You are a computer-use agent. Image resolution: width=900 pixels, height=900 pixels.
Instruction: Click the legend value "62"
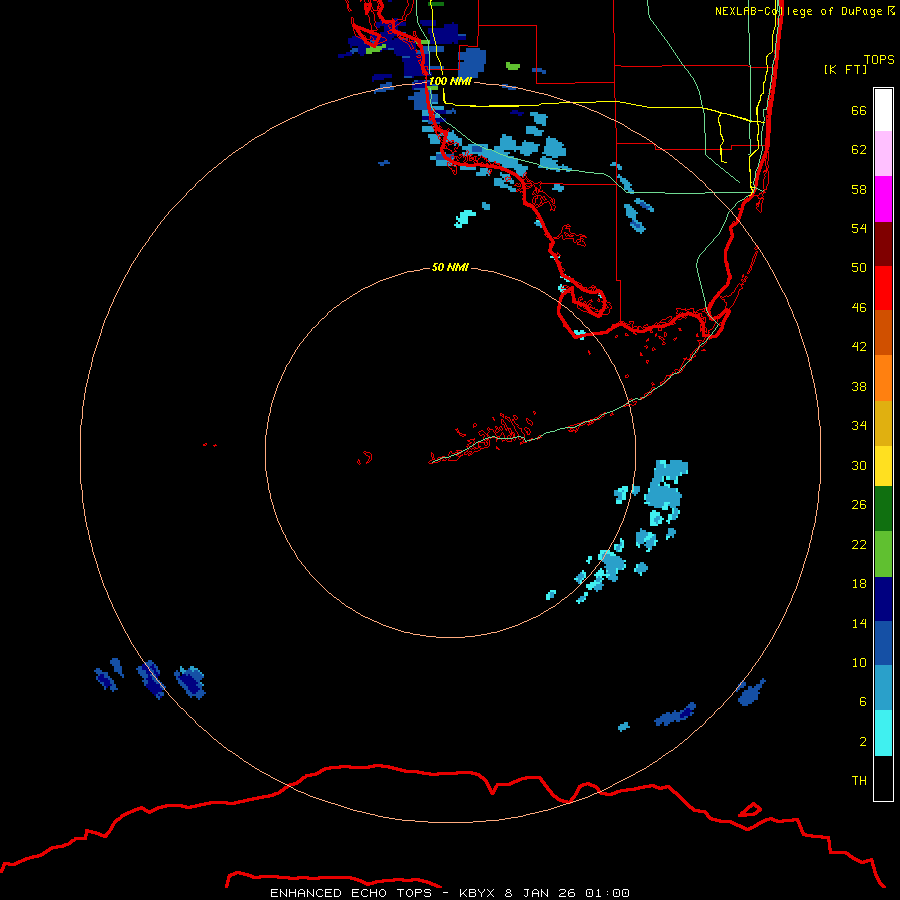859,149
